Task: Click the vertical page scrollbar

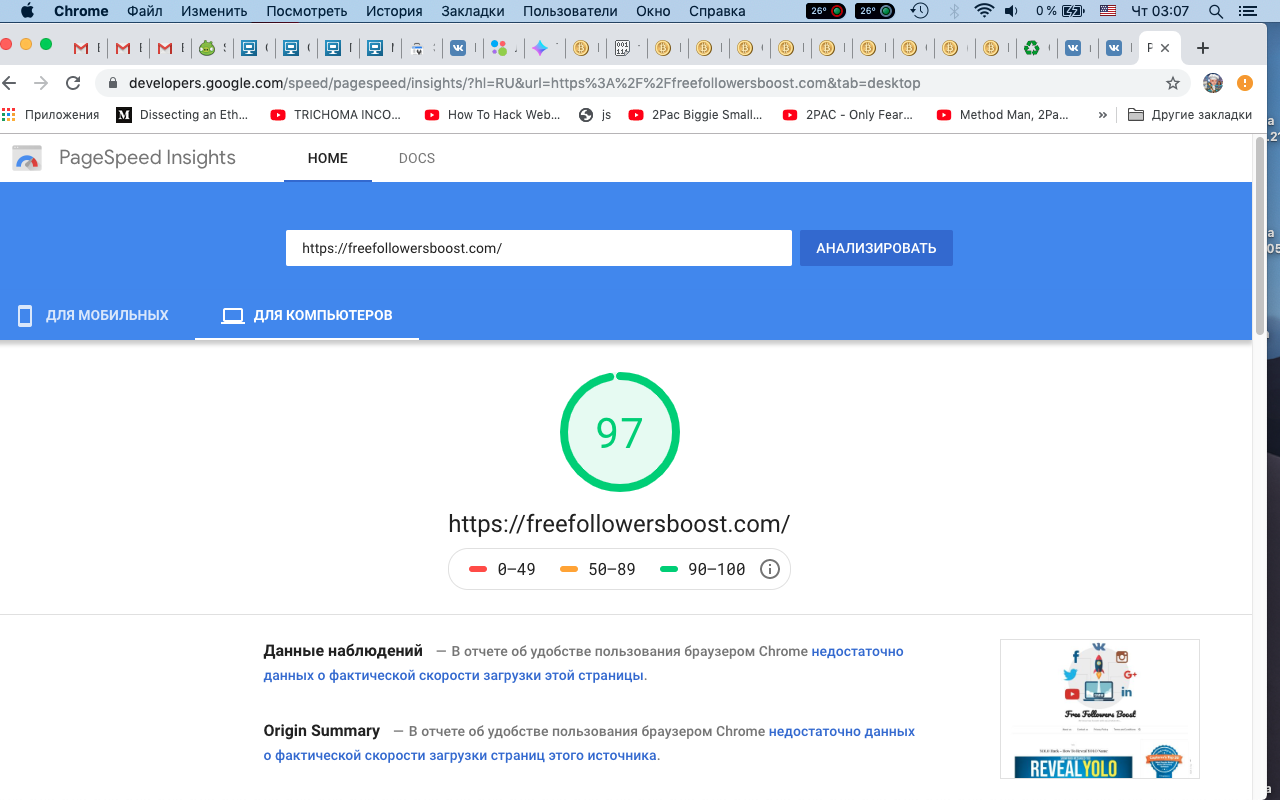Action: 1259,236
